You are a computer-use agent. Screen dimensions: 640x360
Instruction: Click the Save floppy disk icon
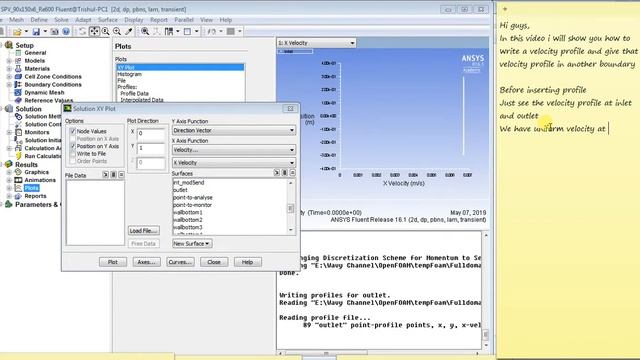tap(36, 31)
